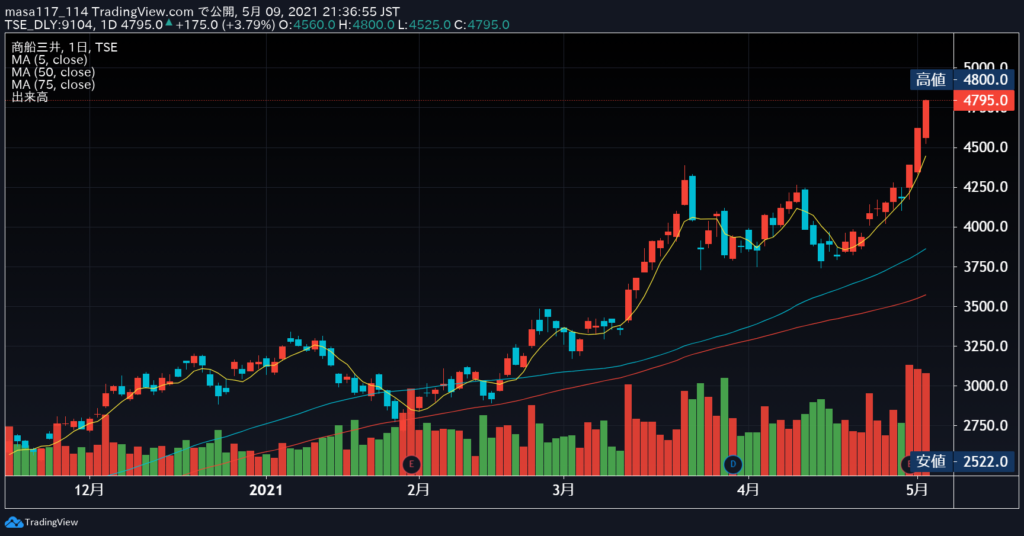
Task: Click the 3250.0 price axis label
Action: 985,346
